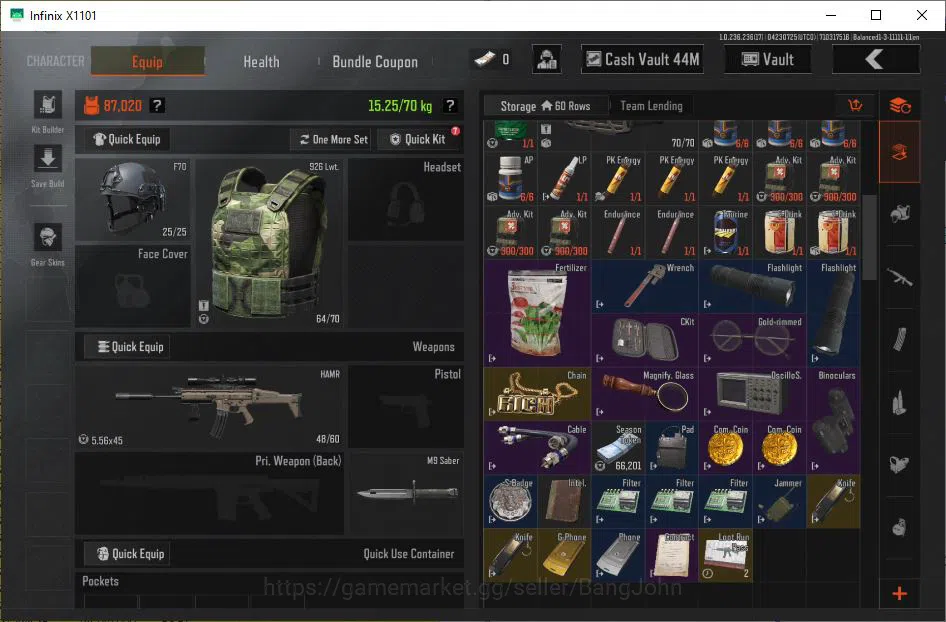This screenshot has width=946, height=622.
Task: Select the HAMR rifle weapon slot
Action: pos(209,407)
